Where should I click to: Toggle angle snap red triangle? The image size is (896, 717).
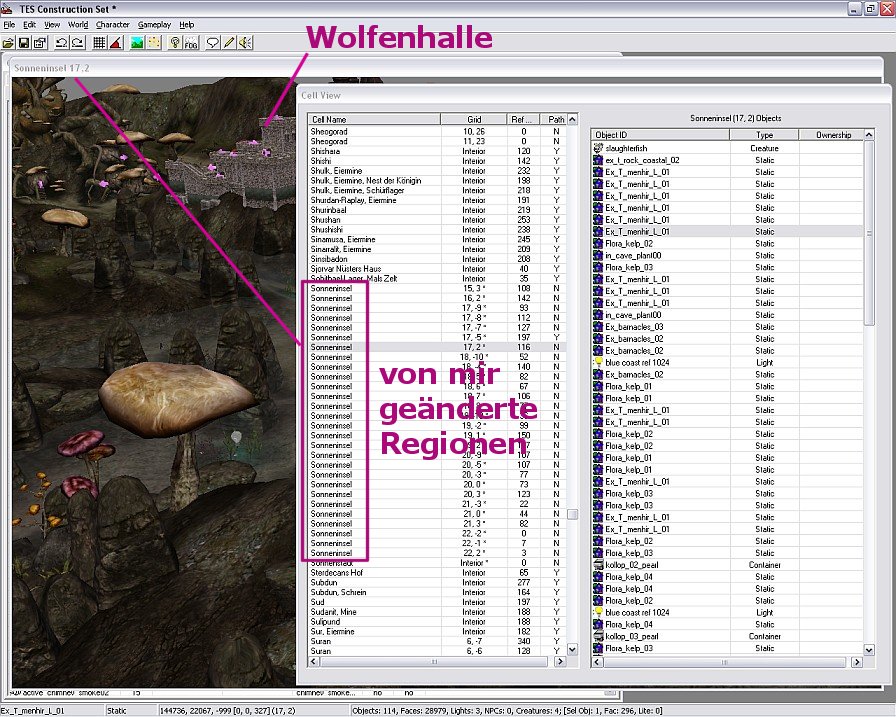tap(115, 43)
